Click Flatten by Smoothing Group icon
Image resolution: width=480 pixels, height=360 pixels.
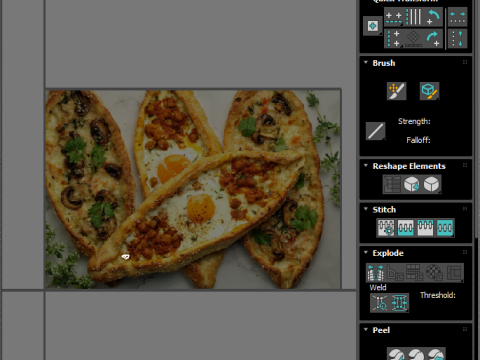point(415,273)
